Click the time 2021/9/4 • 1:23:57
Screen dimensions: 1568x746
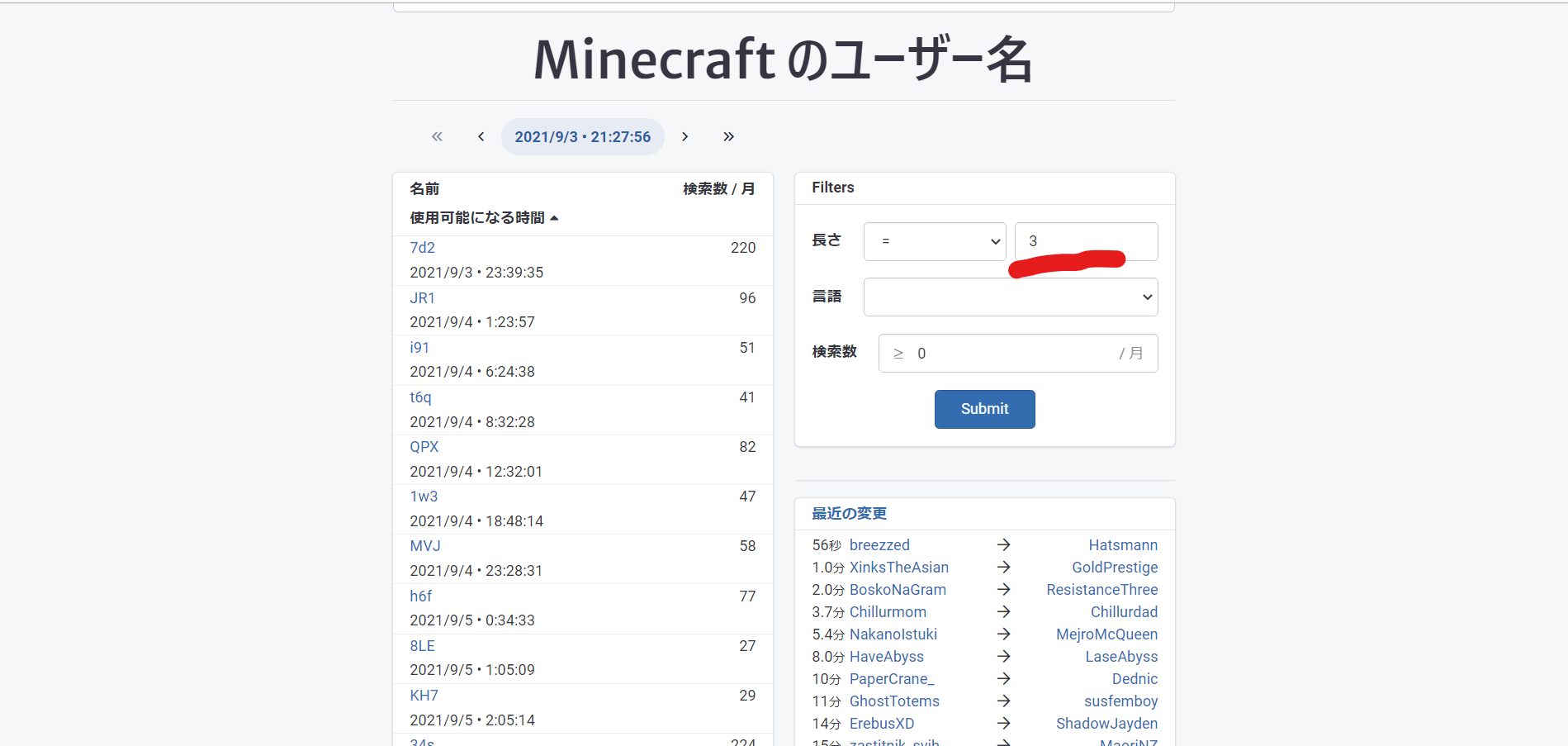[472, 322]
